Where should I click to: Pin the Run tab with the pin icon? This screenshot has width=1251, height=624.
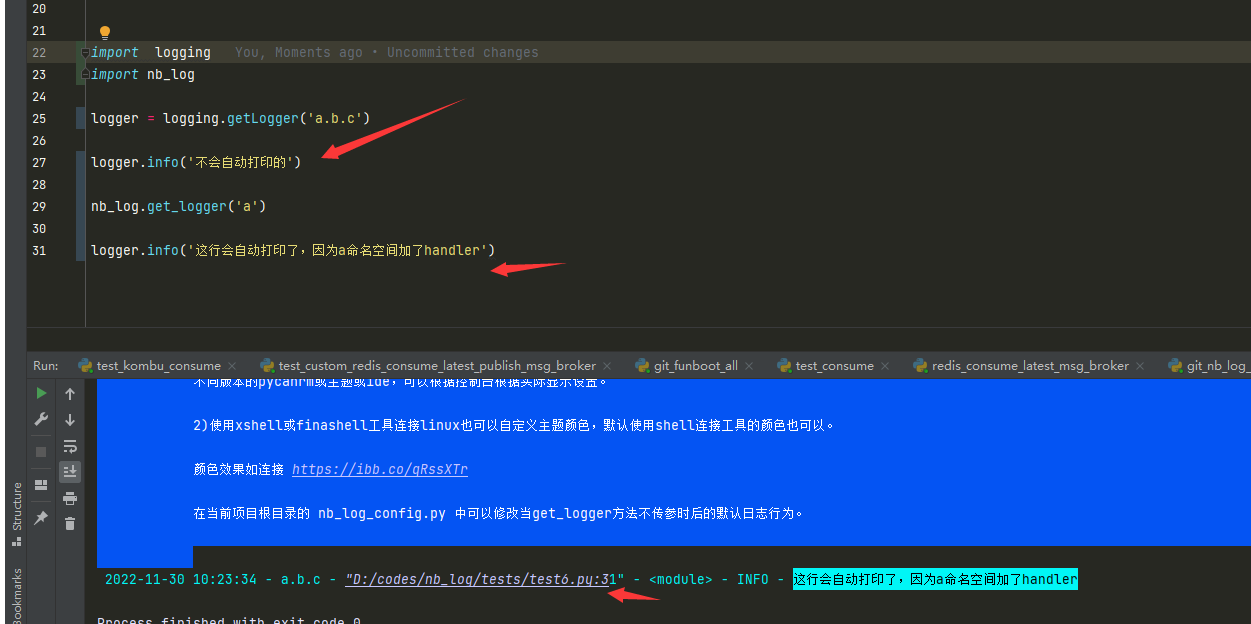tap(41, 518)
